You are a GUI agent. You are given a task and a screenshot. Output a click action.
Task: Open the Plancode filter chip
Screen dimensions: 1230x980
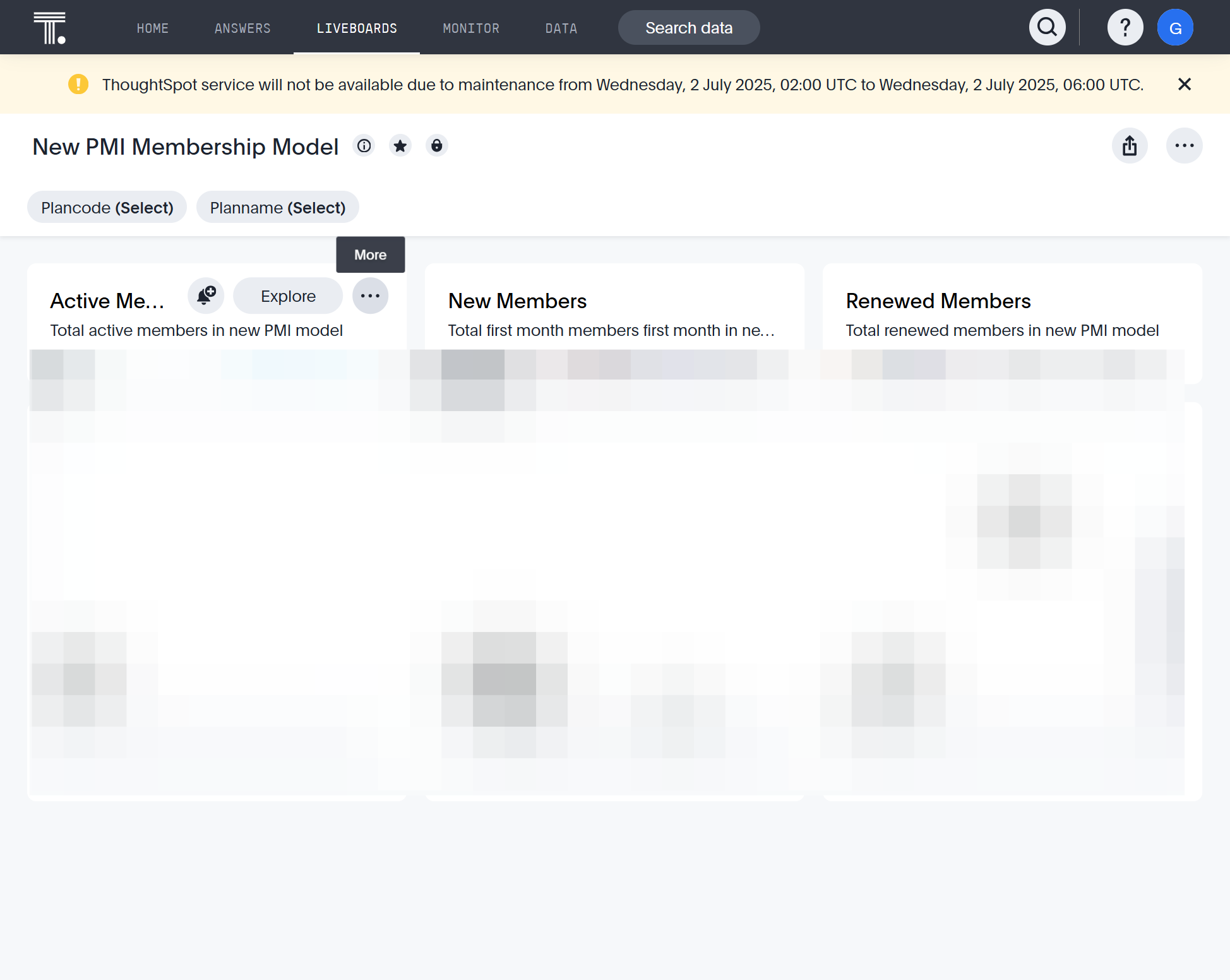(107, 207)
